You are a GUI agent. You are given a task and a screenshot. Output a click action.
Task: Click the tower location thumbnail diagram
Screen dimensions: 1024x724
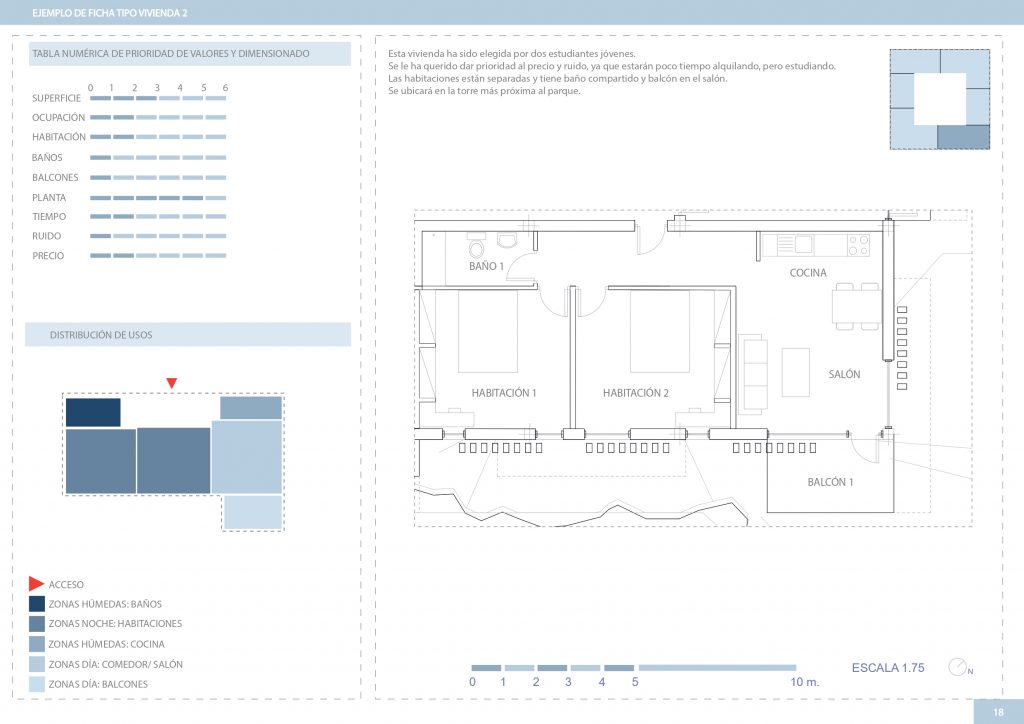[x=940, y=99]
